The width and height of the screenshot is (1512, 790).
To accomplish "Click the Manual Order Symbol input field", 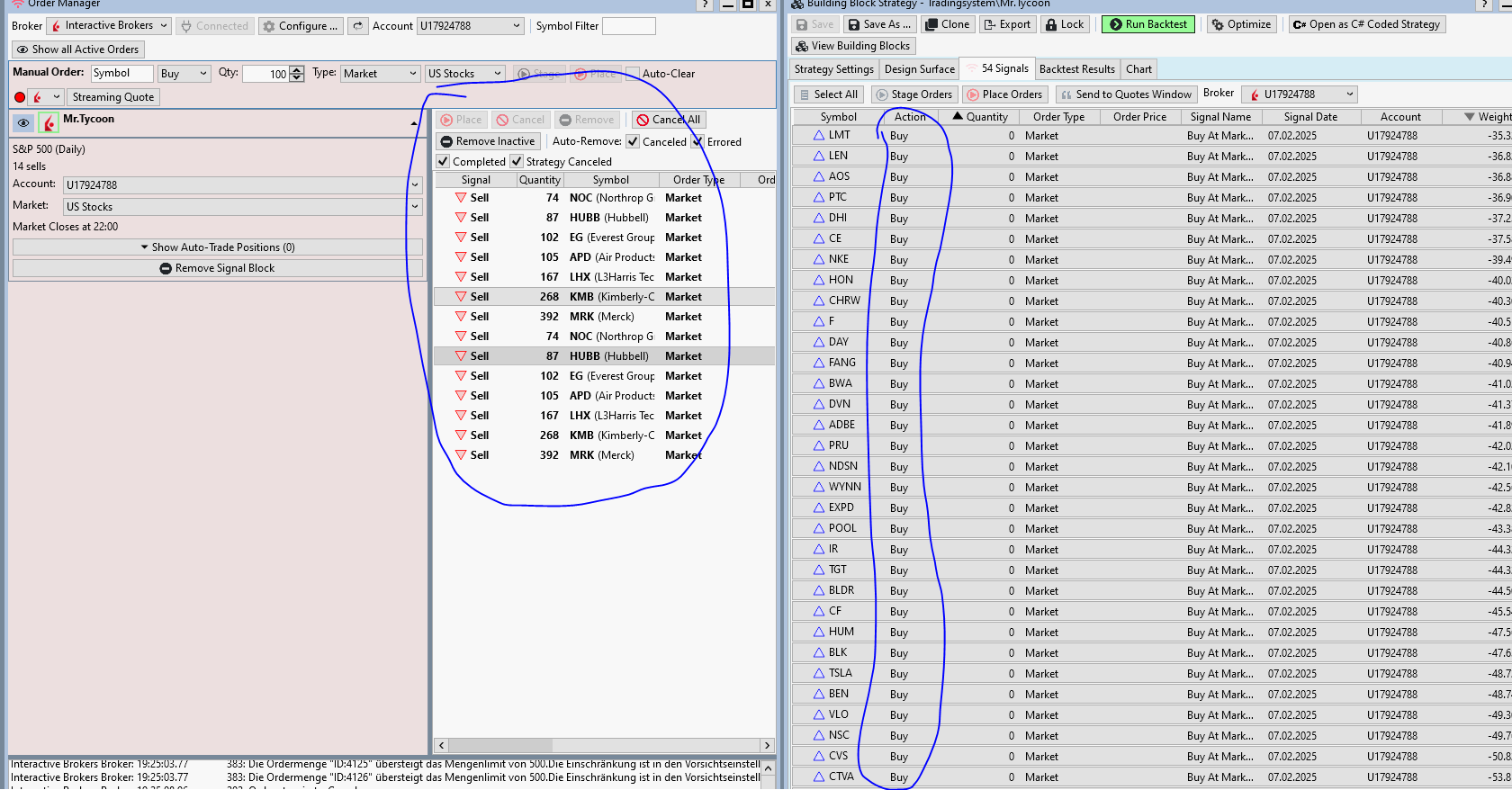I will point(121,74).
